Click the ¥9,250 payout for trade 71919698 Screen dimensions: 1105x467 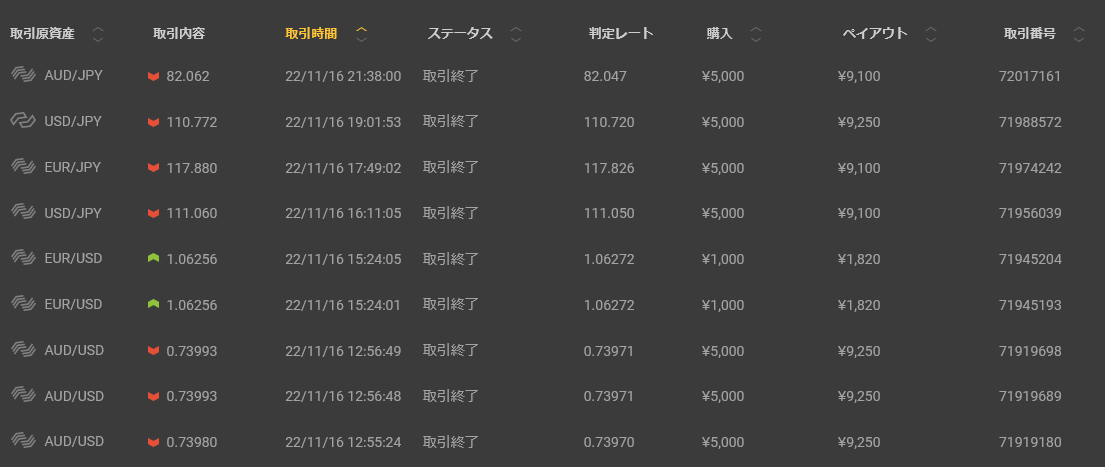point(858,351)
